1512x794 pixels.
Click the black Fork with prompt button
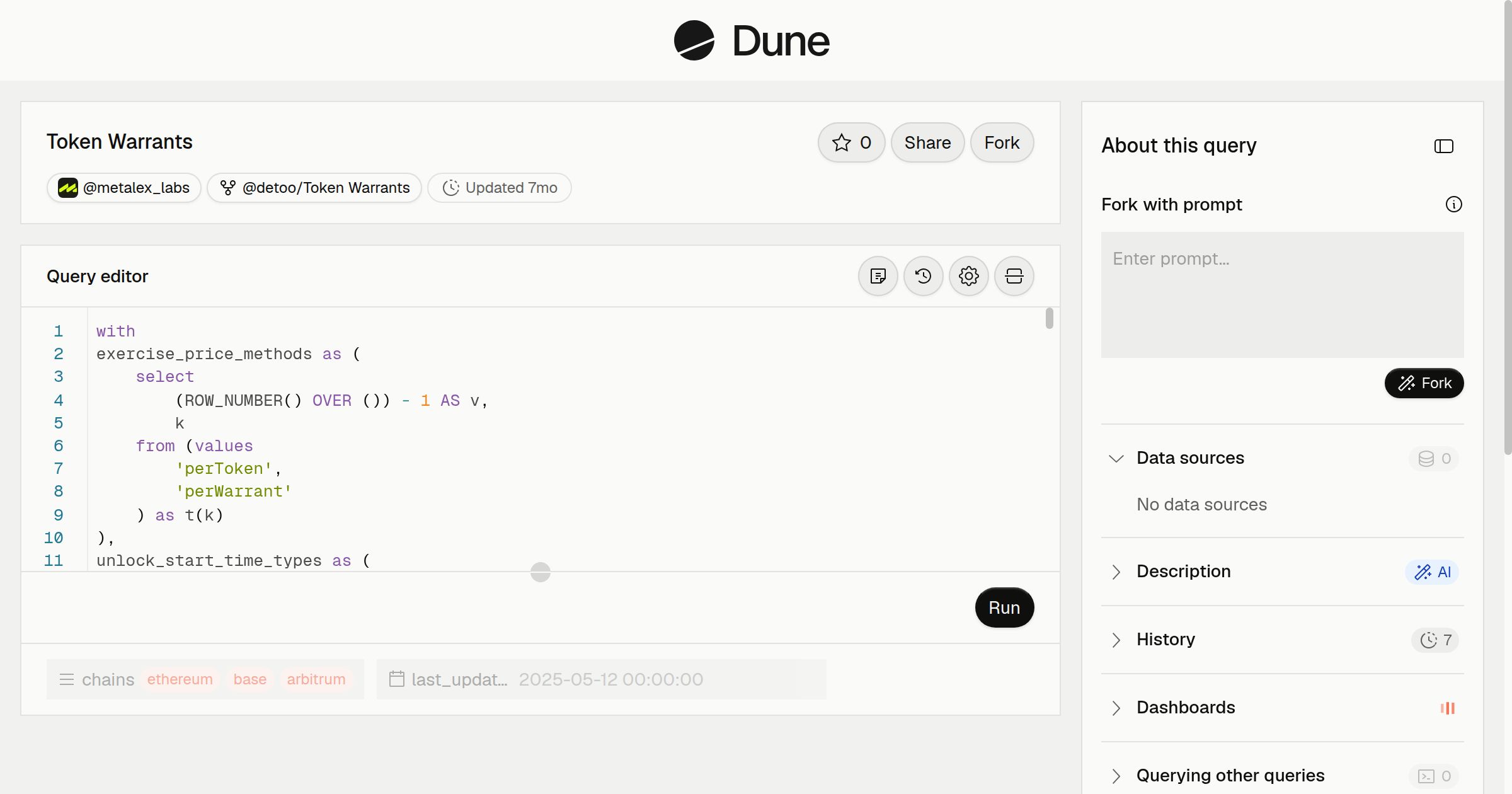coord(1424,383)
